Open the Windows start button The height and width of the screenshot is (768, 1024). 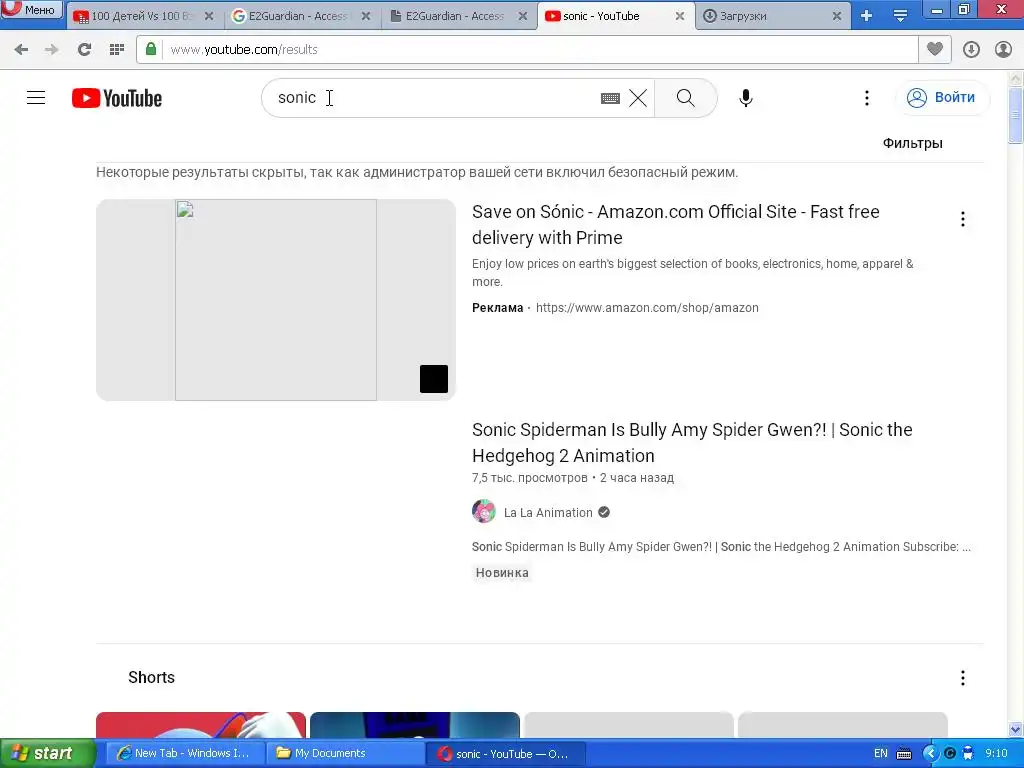pyautogui.click(x=47, y=753)
